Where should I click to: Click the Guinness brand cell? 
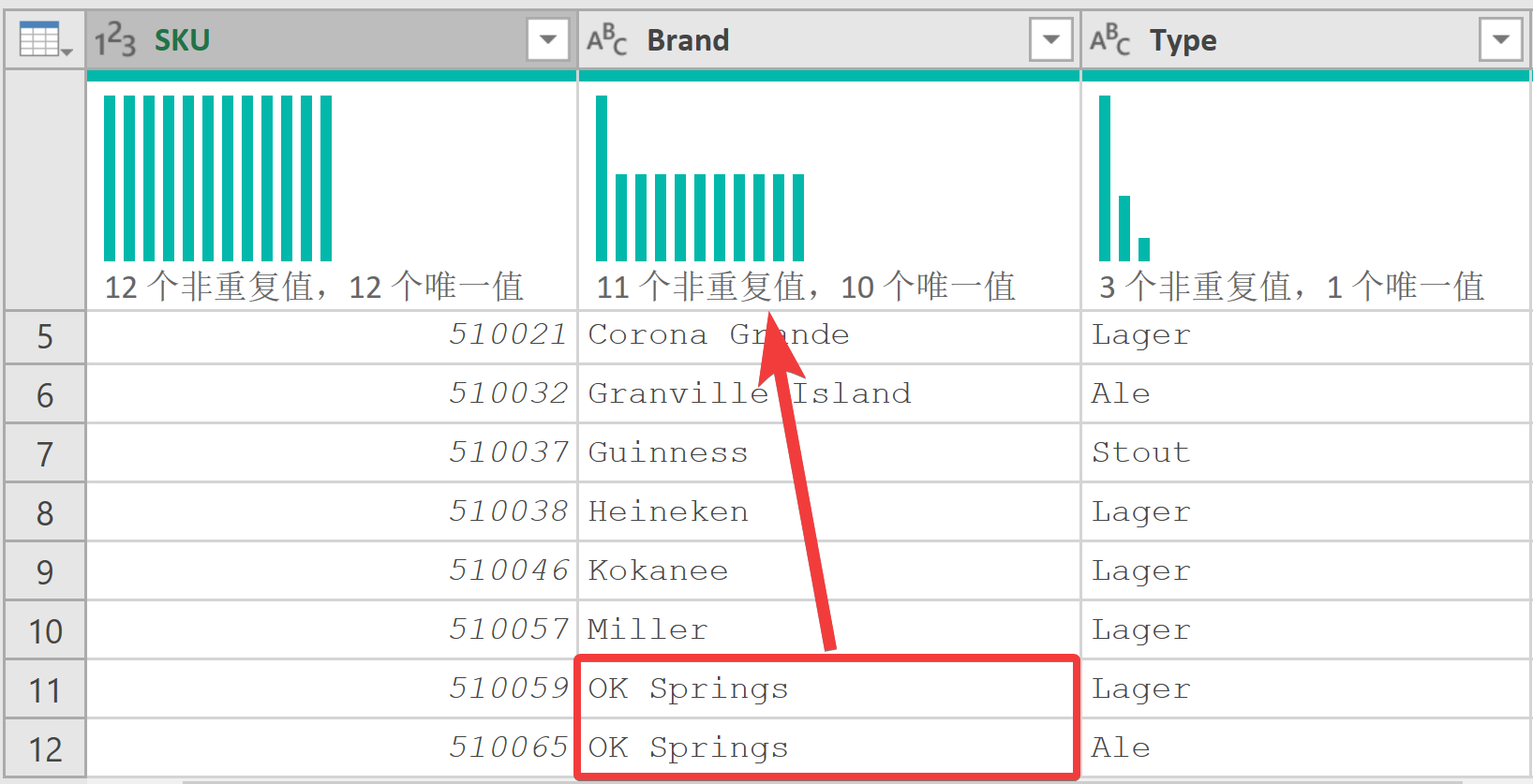829,453
